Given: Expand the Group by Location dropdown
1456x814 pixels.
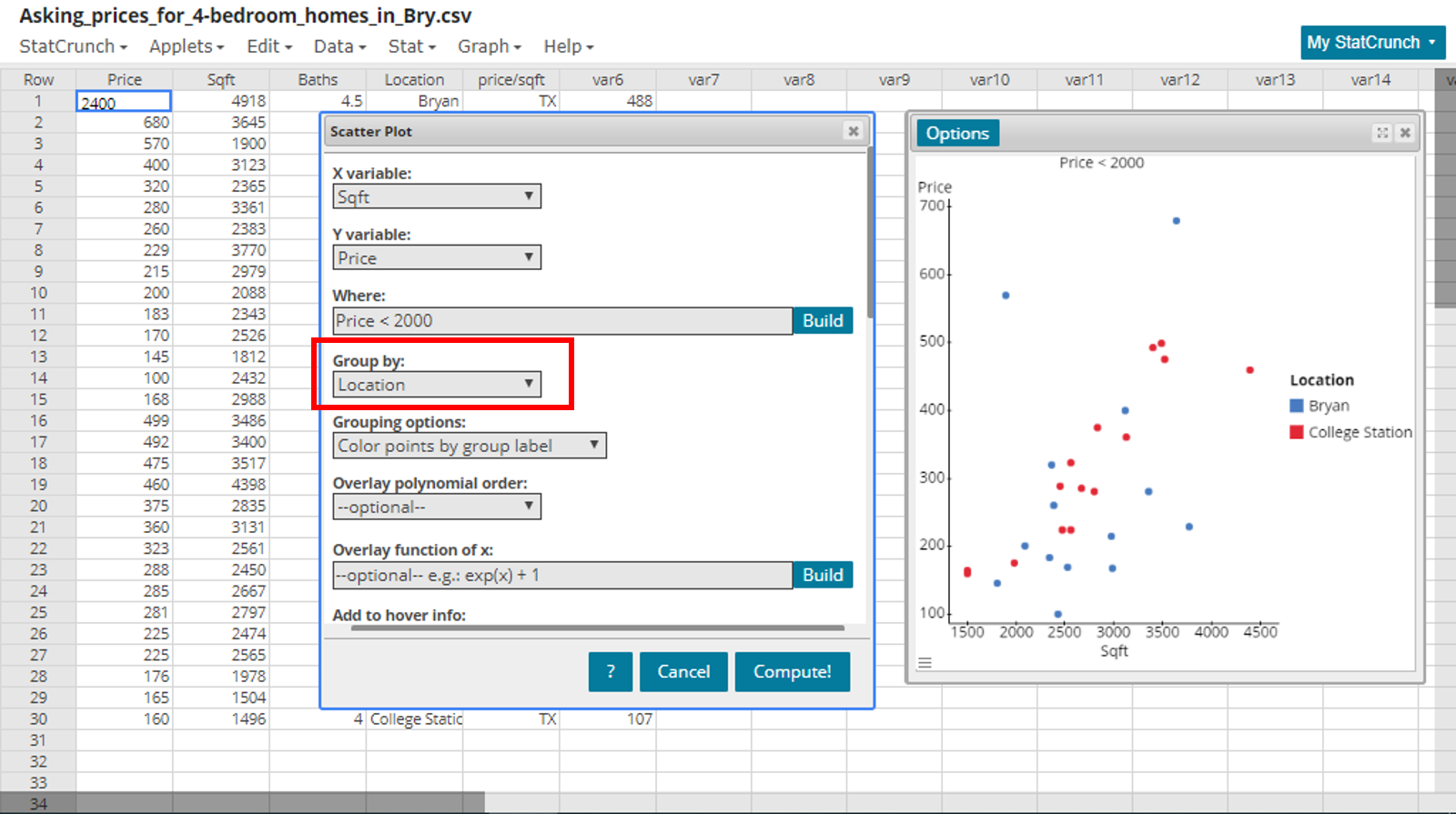Looking at the screenshot, I should (x=437, y=385).
